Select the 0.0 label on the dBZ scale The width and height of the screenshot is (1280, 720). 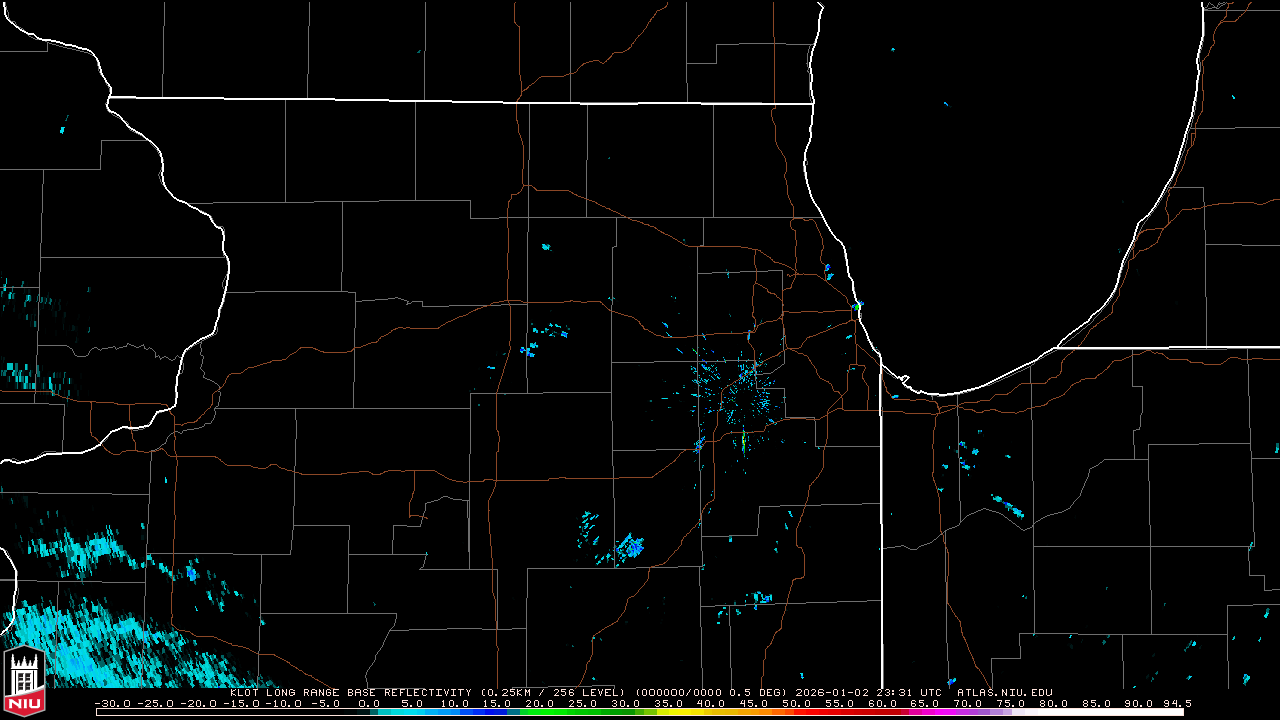(x=368, y=703)
